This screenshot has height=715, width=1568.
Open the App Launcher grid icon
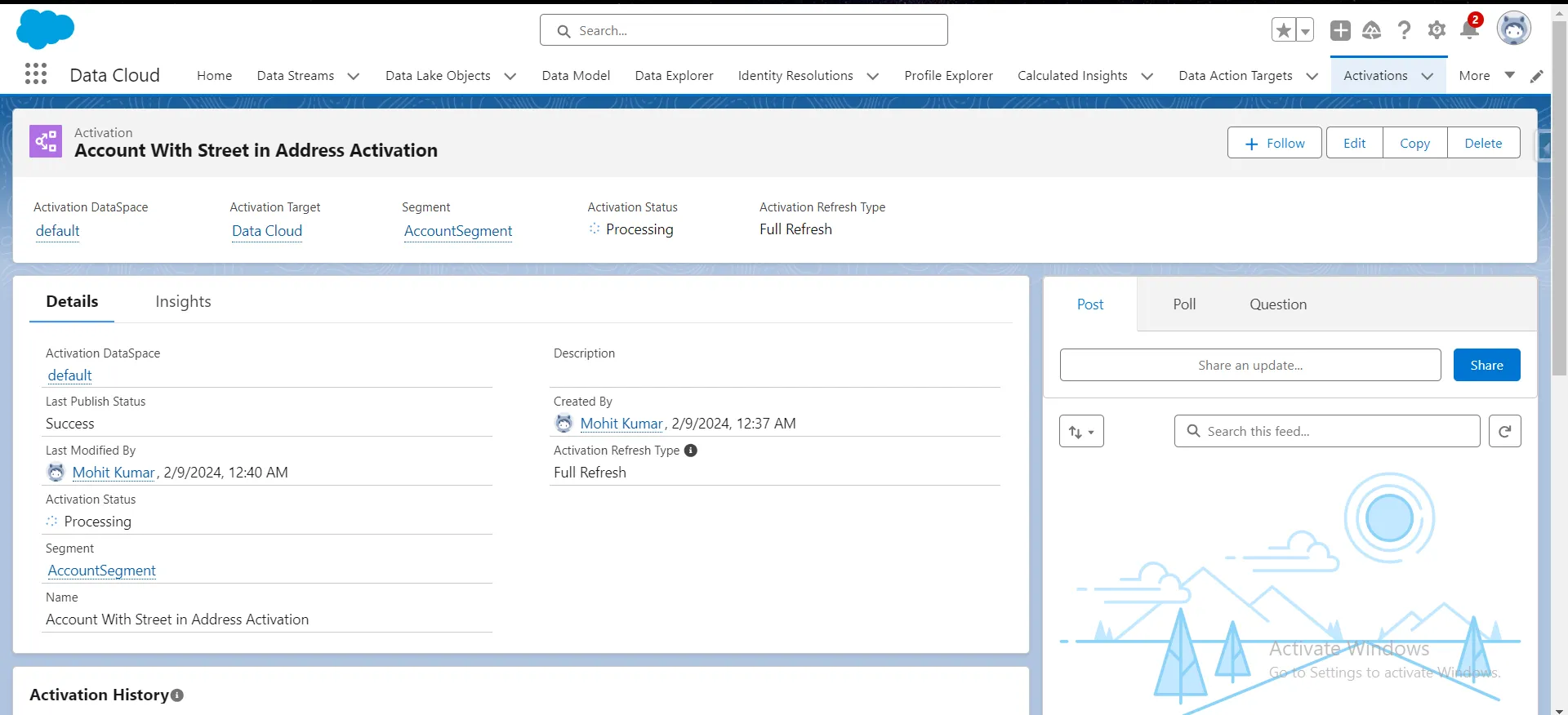[35, 74]
